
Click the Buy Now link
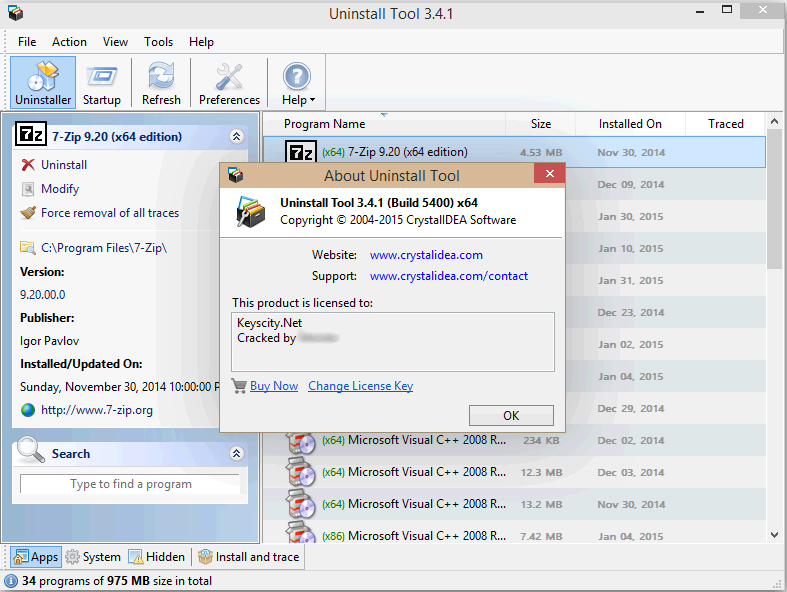(274, 386)
